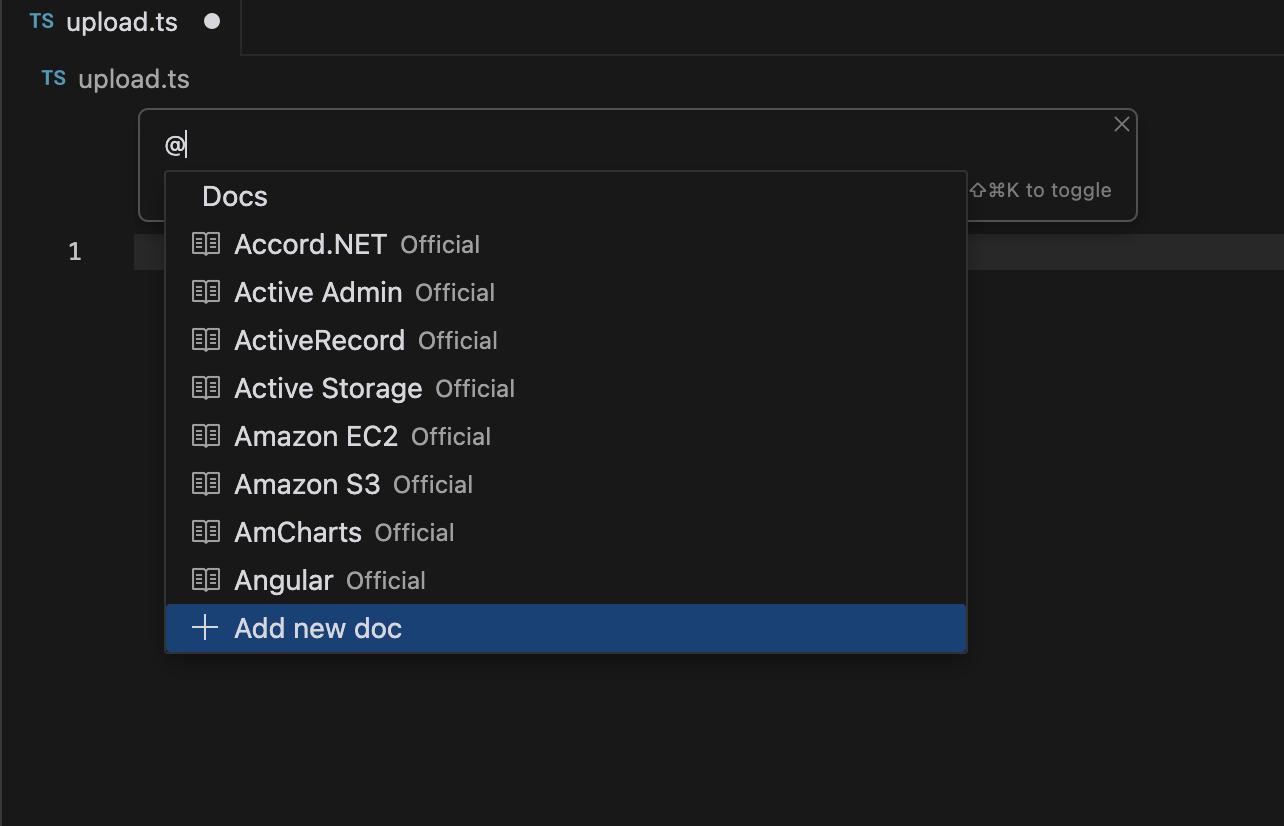Select Amazon S3 documentation
This screenshot has height=826, width=1284.
(x=566, y=484)
